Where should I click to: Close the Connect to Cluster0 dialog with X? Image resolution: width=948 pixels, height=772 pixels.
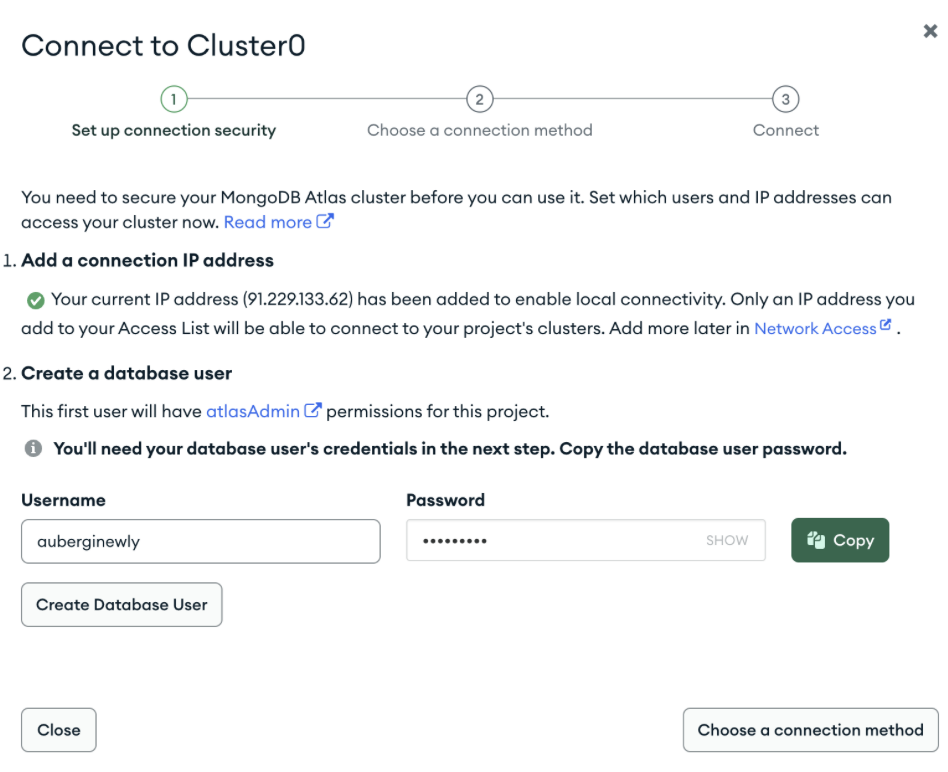(x=930, y=31)
